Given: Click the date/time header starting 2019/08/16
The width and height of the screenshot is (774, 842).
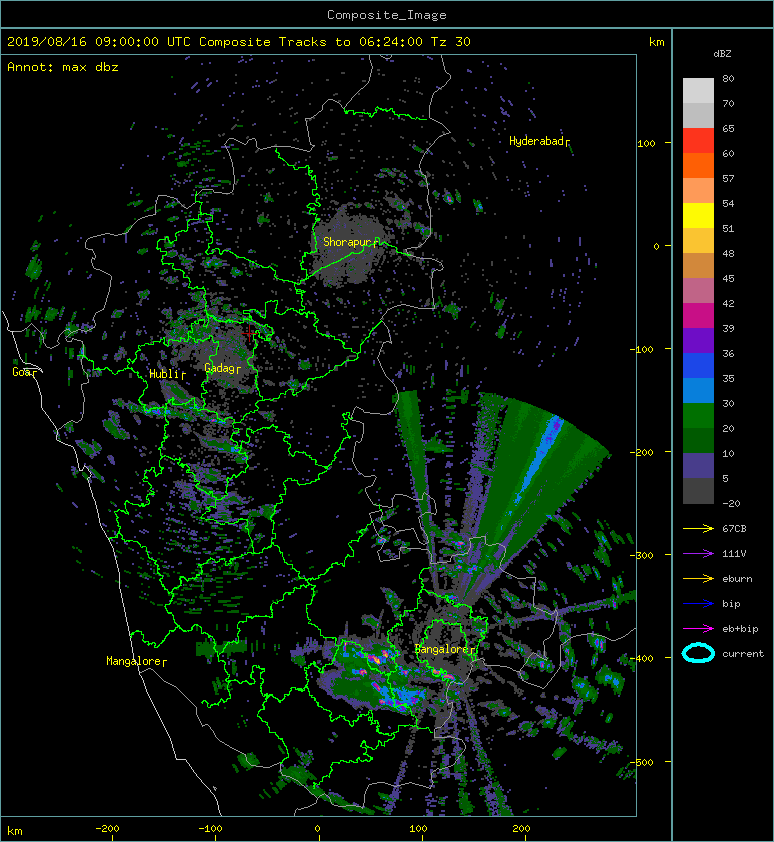Looking at the screenshot, I should [238, 42].
